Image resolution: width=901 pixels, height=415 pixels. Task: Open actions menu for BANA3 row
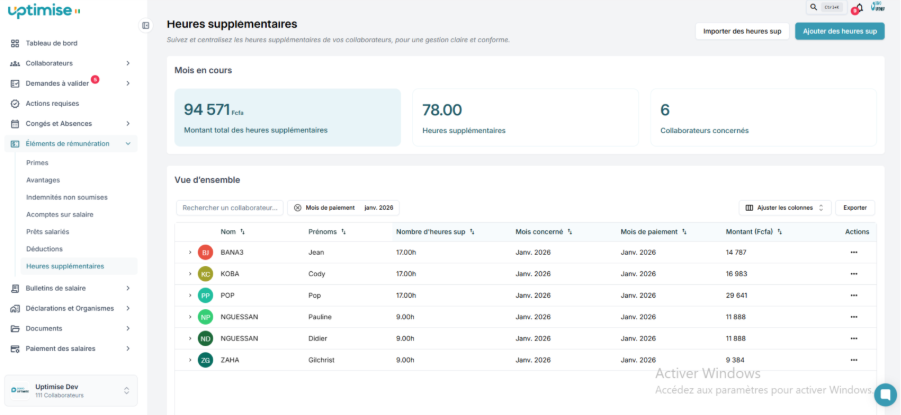(x=853, y=252)
